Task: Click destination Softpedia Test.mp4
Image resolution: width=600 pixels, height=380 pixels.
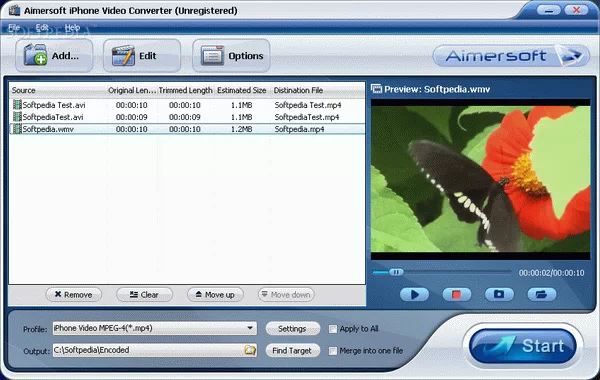Action: pyautogui.click(x=308, y=105)
